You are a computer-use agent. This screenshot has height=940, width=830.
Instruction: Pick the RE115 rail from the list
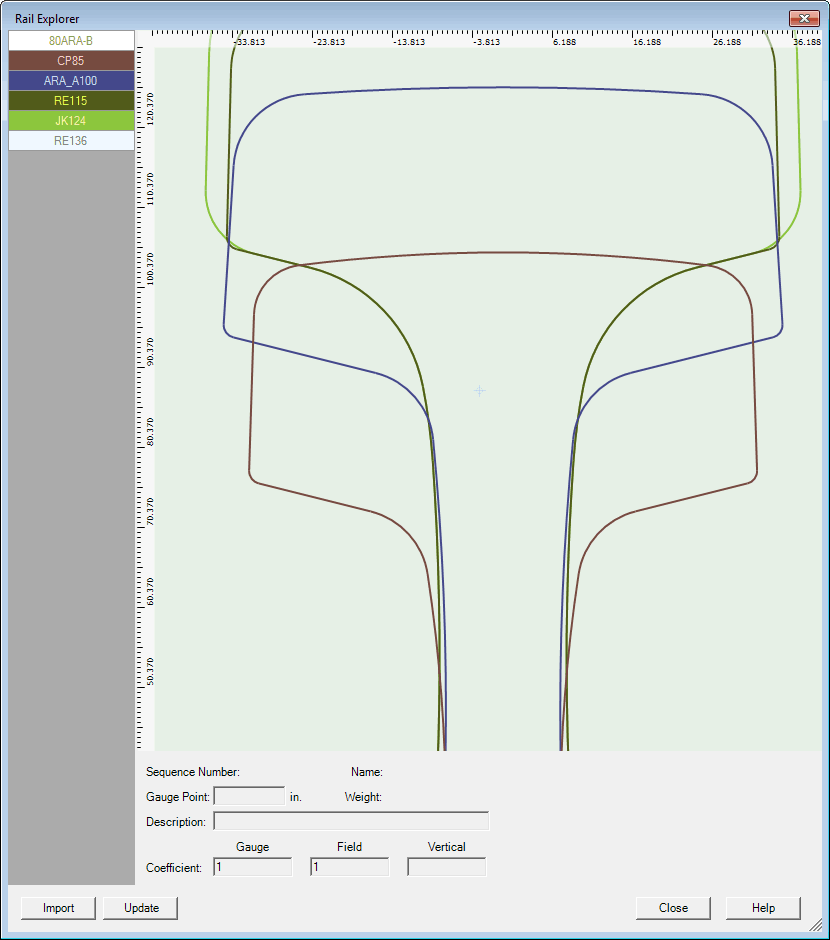point(70,101)
